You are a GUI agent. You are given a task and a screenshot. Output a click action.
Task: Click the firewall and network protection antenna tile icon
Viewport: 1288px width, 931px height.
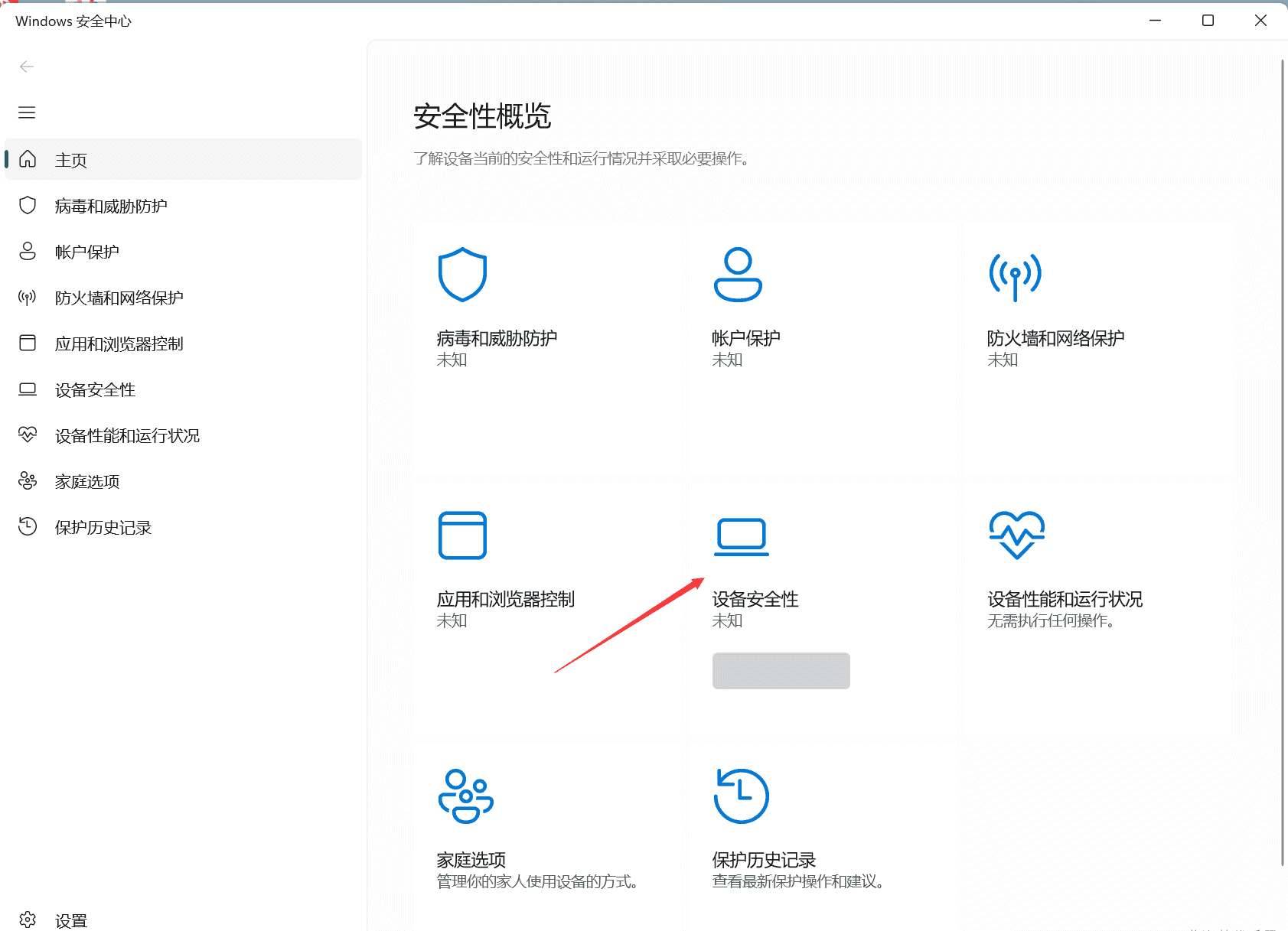1015,276
